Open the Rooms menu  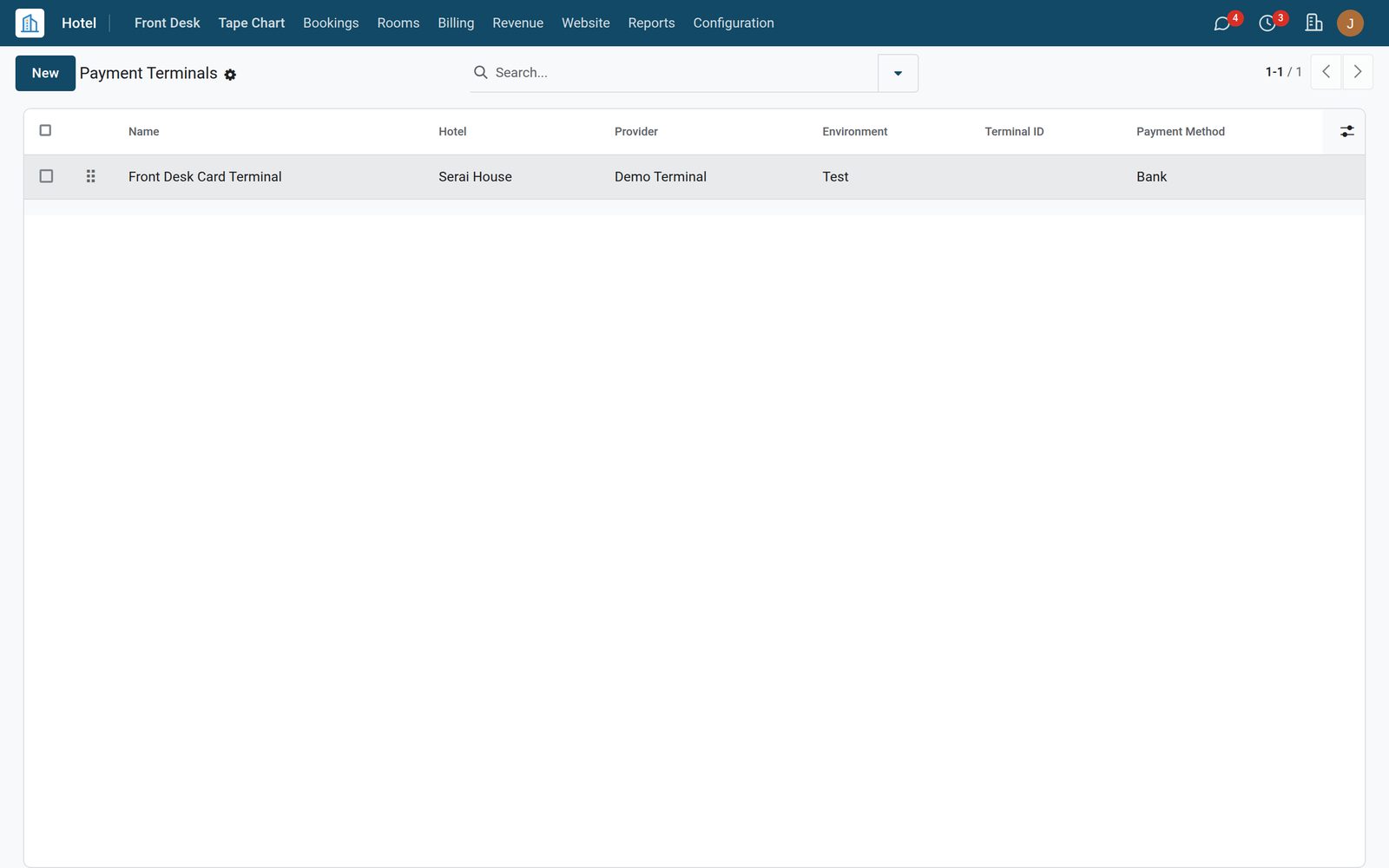click(398, 23)
